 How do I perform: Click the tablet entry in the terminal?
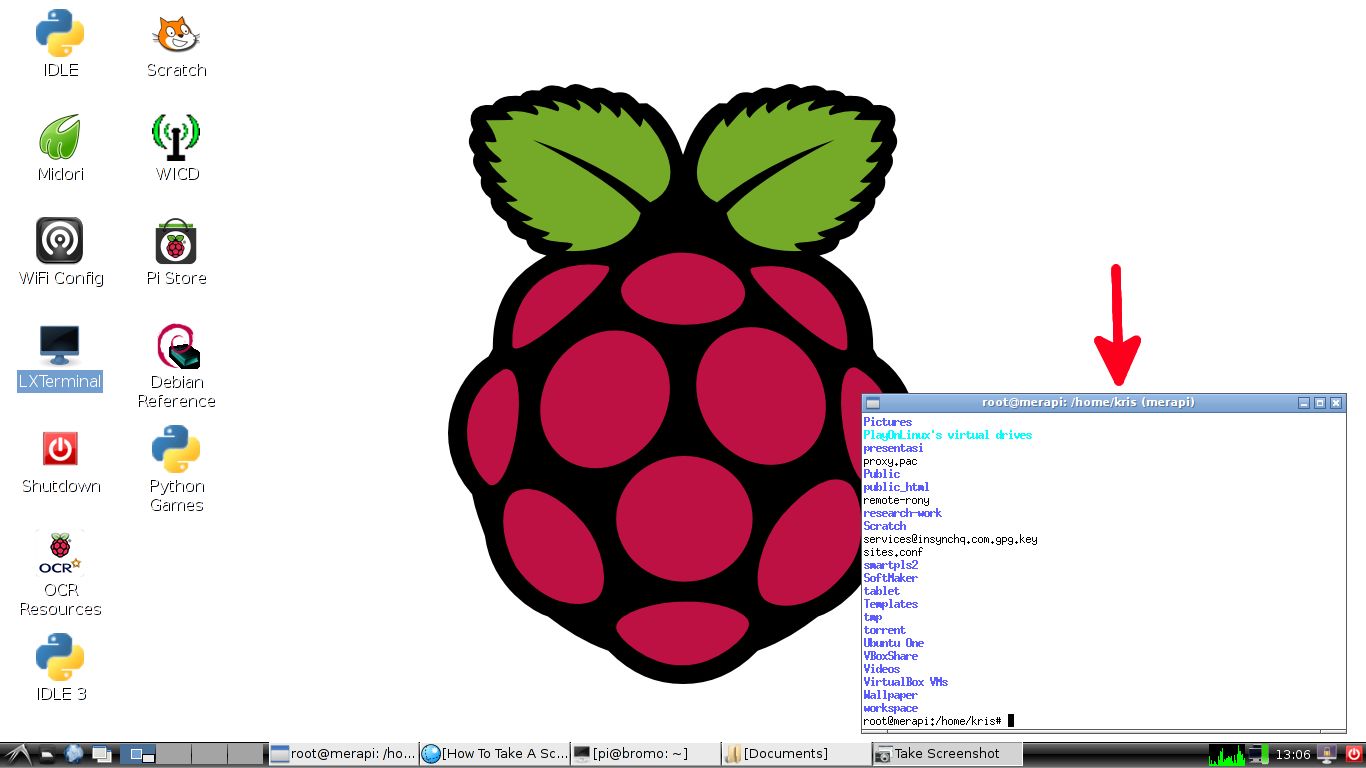click(x=882, y=591)
